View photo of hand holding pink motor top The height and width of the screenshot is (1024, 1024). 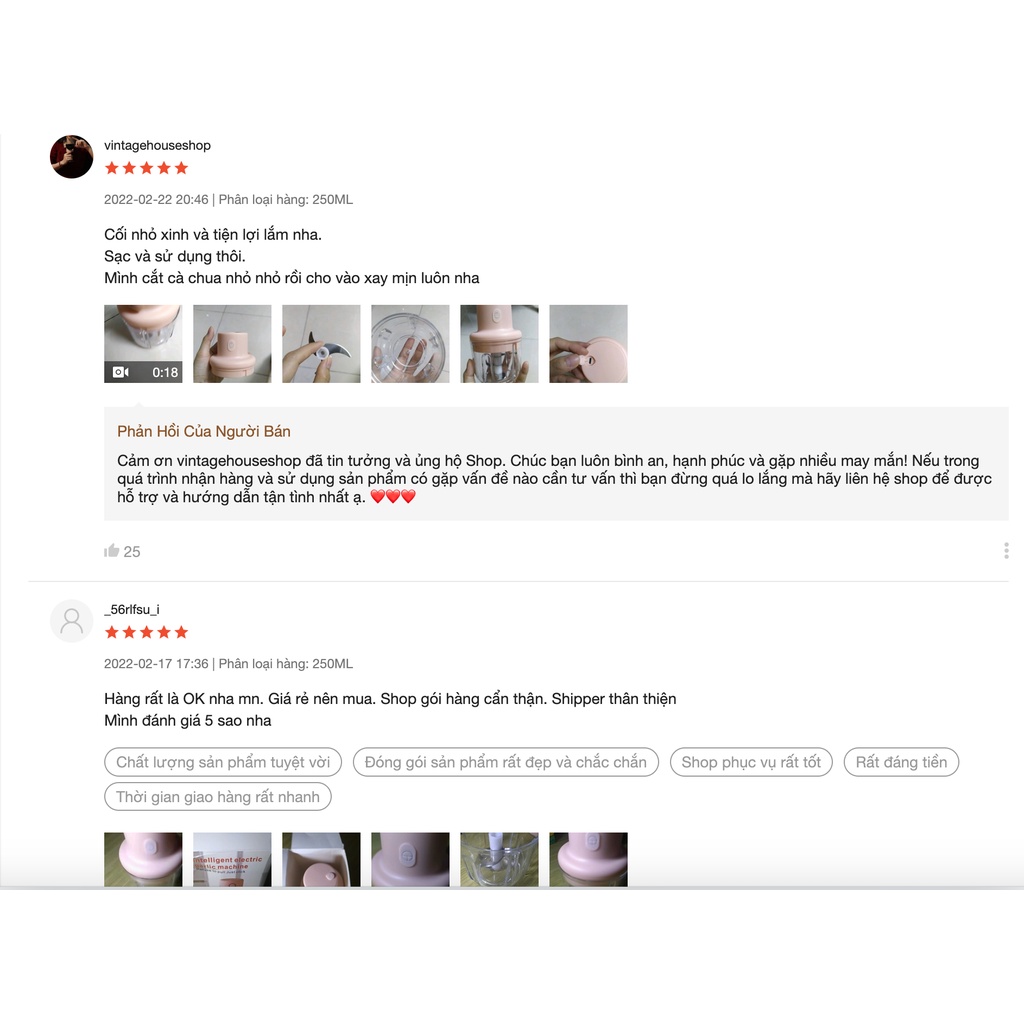232,344
